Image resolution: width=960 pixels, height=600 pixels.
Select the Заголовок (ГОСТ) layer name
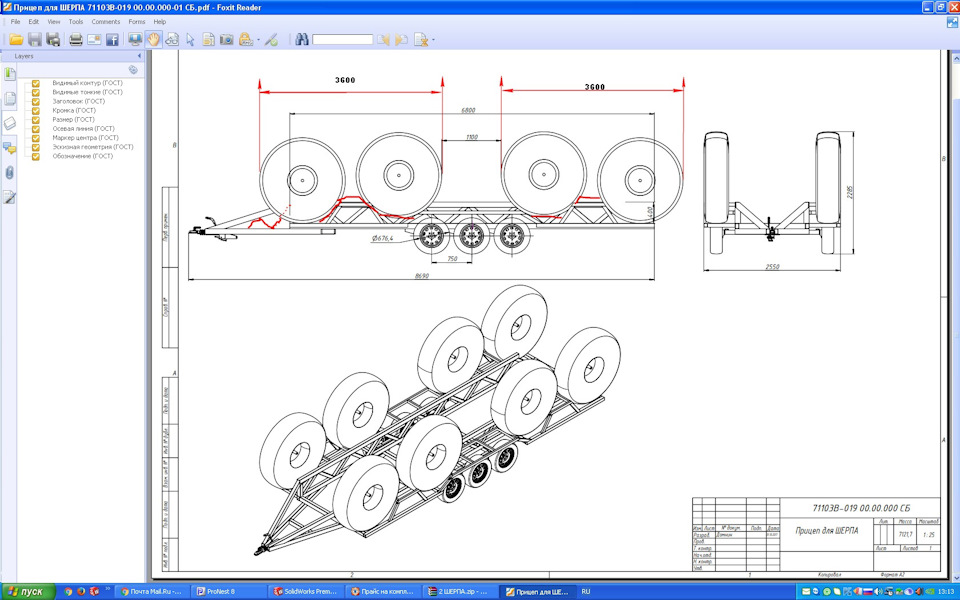point(78,102)
